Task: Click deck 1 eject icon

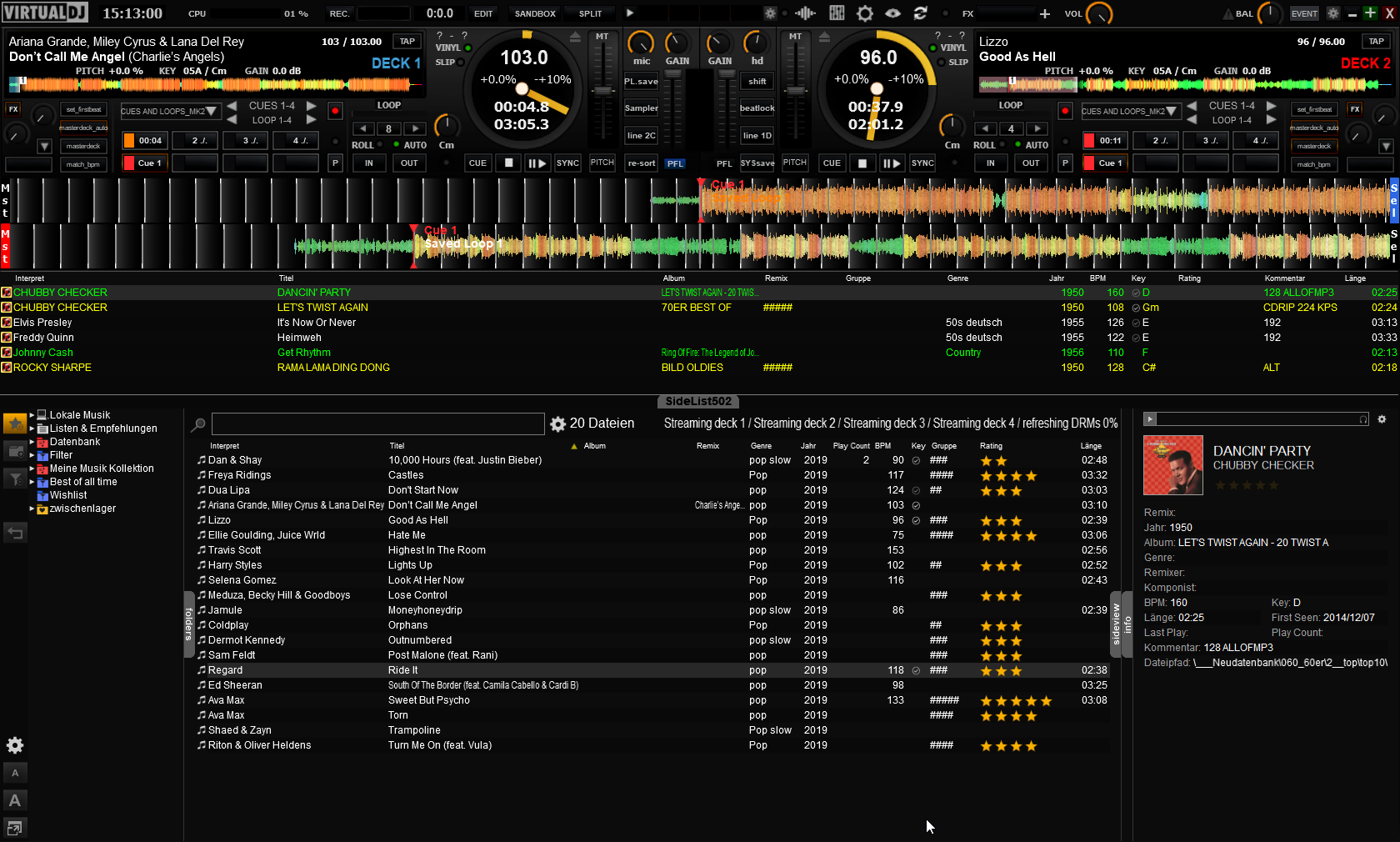Action: pos(575,38)
